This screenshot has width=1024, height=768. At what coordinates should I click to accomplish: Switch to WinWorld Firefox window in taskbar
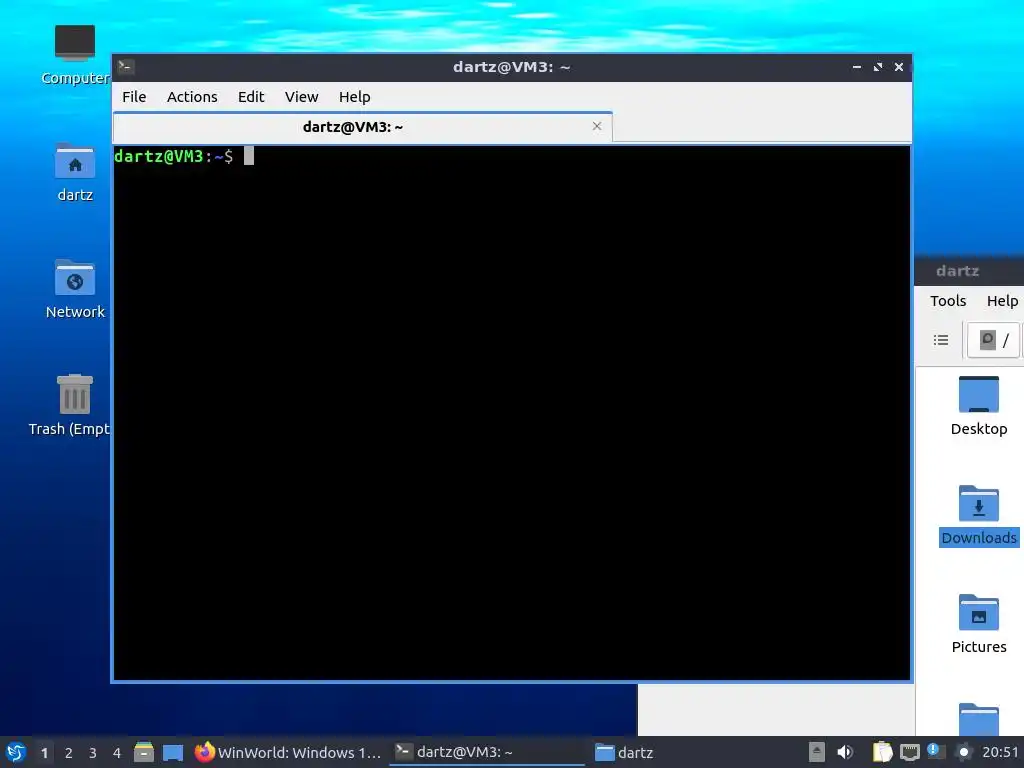coord(287,752)
